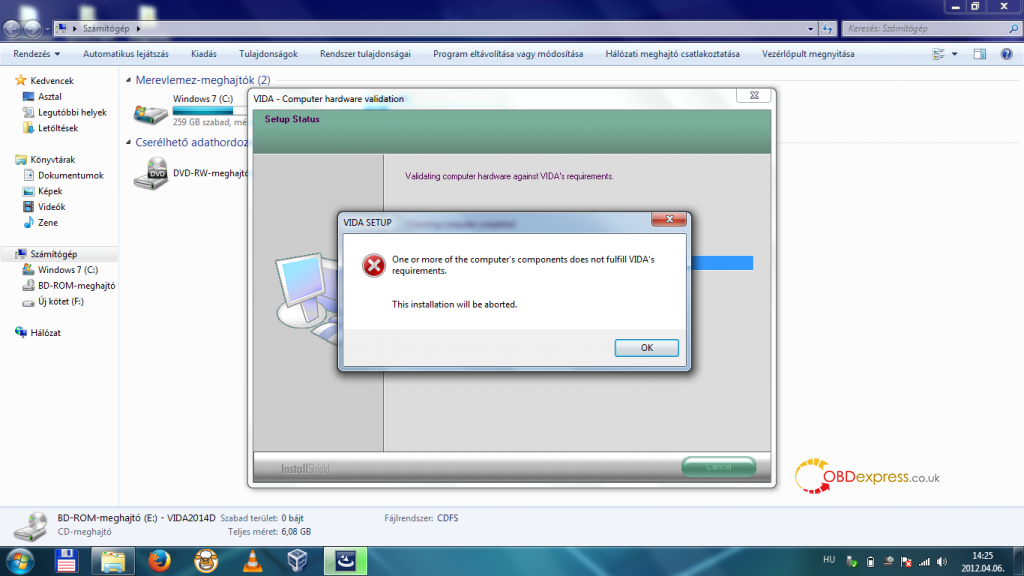Screen dimensions: 1024x576
Task: Open Vezérlőpult megnyitása in the toolbar
Action: coord(808,54)
